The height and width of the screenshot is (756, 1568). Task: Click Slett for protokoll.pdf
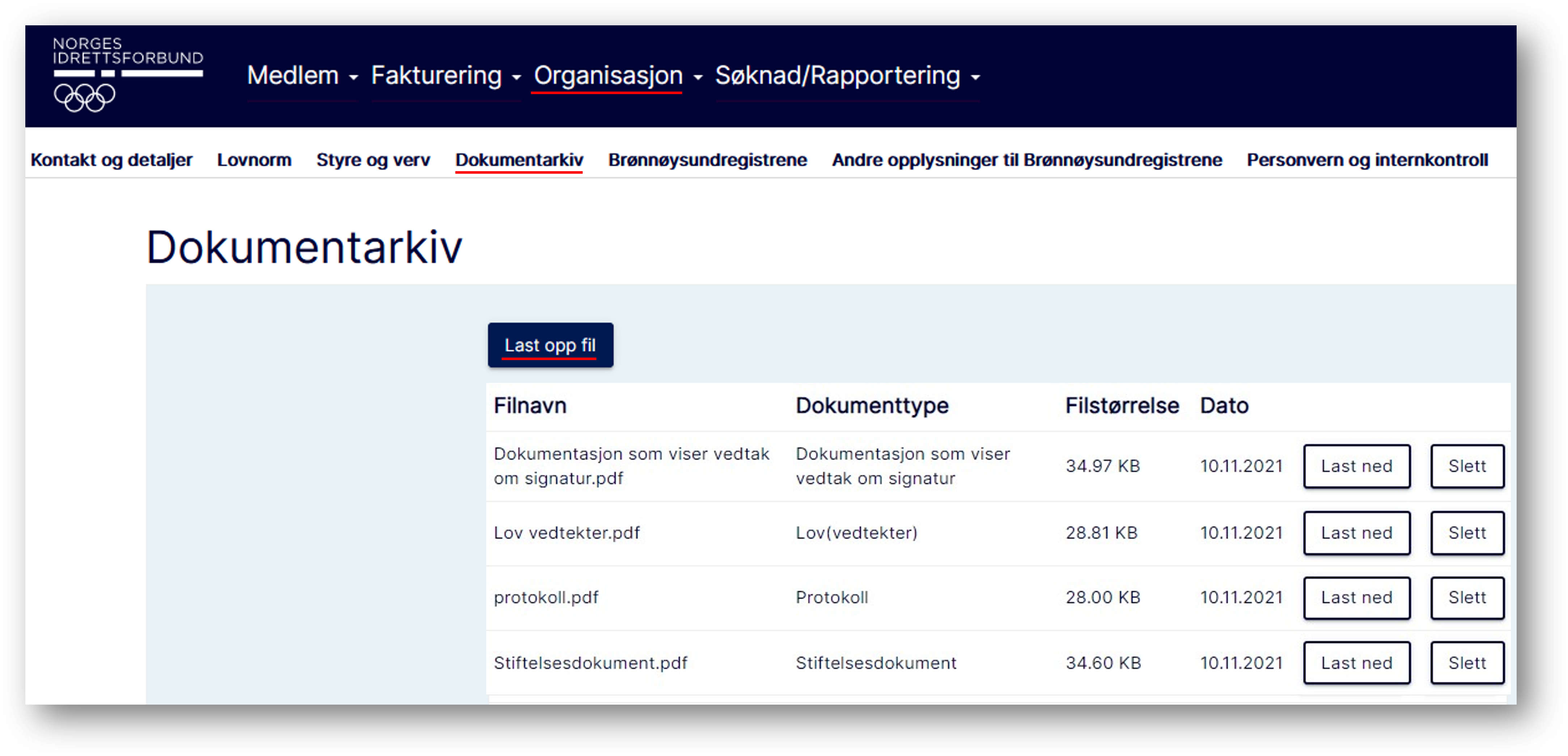coord(1467,598)
